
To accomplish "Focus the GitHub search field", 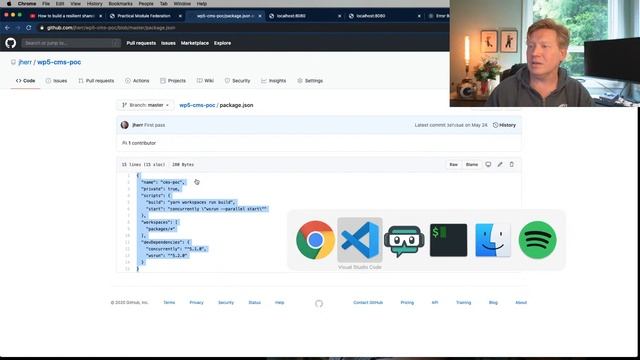I will [71, 43].
